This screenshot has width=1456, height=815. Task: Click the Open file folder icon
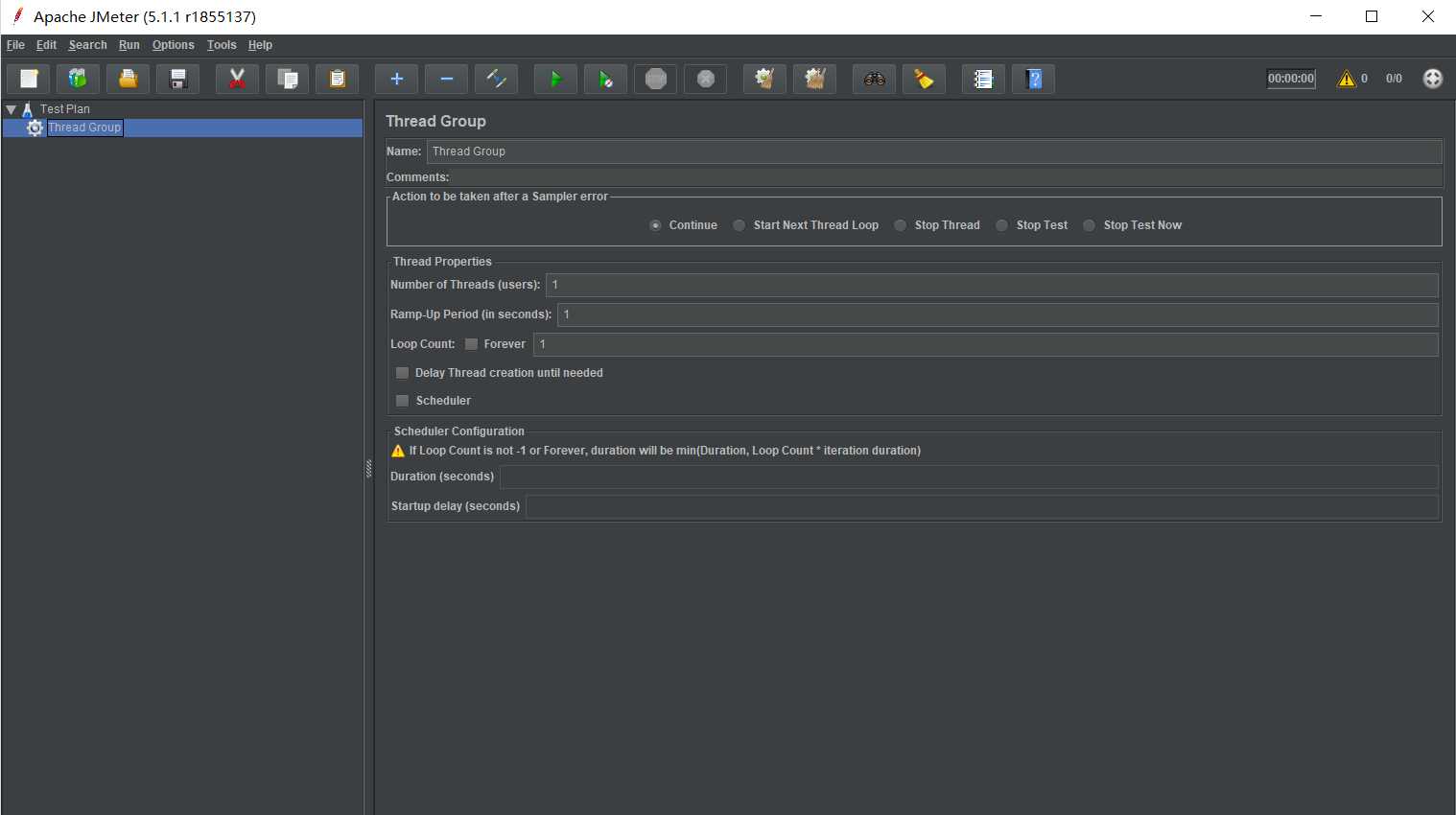click(129, 79)
